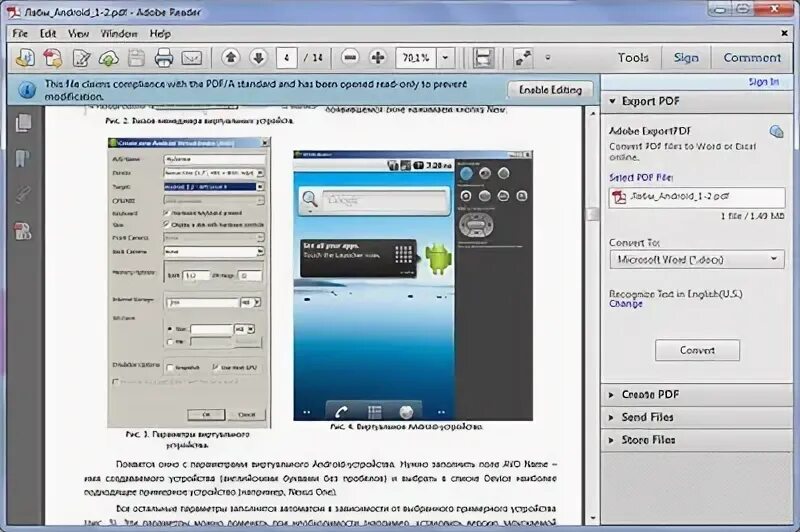800x532 pixels.
Task: Click the zoom in plus button
Action: coord(378,58)
